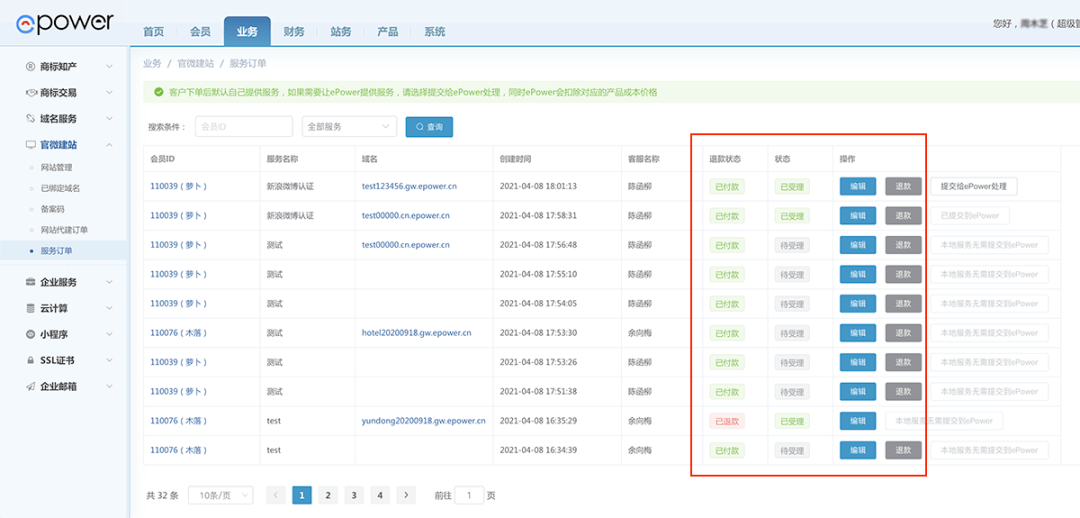1080x518 pixels.
Task: Switch to the 财务 top tab
Action: pos(294,32)
